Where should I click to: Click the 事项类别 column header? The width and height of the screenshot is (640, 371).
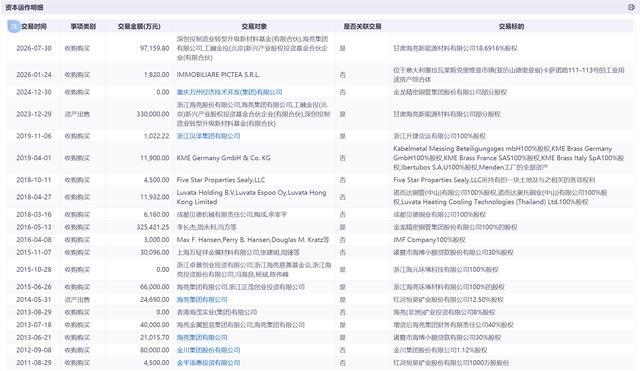tap(83, 27)
